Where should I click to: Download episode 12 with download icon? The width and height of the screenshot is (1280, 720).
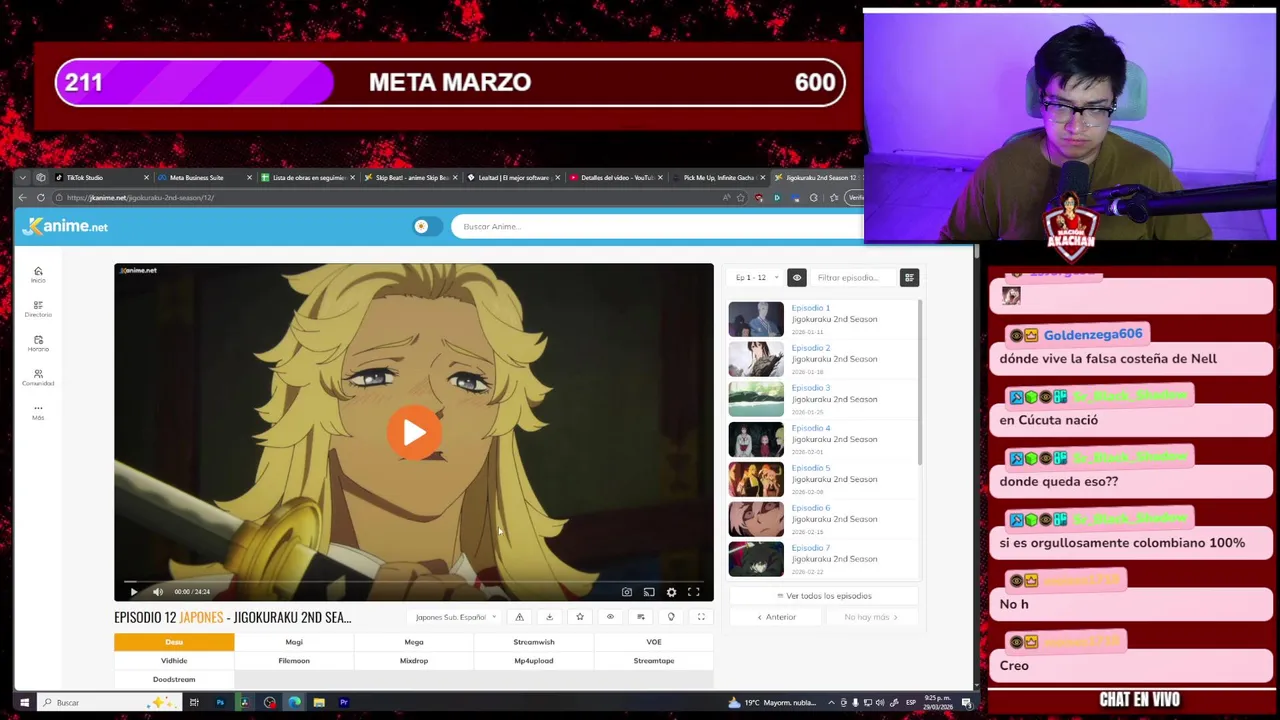pyautogui.click(x=549, y=617)
